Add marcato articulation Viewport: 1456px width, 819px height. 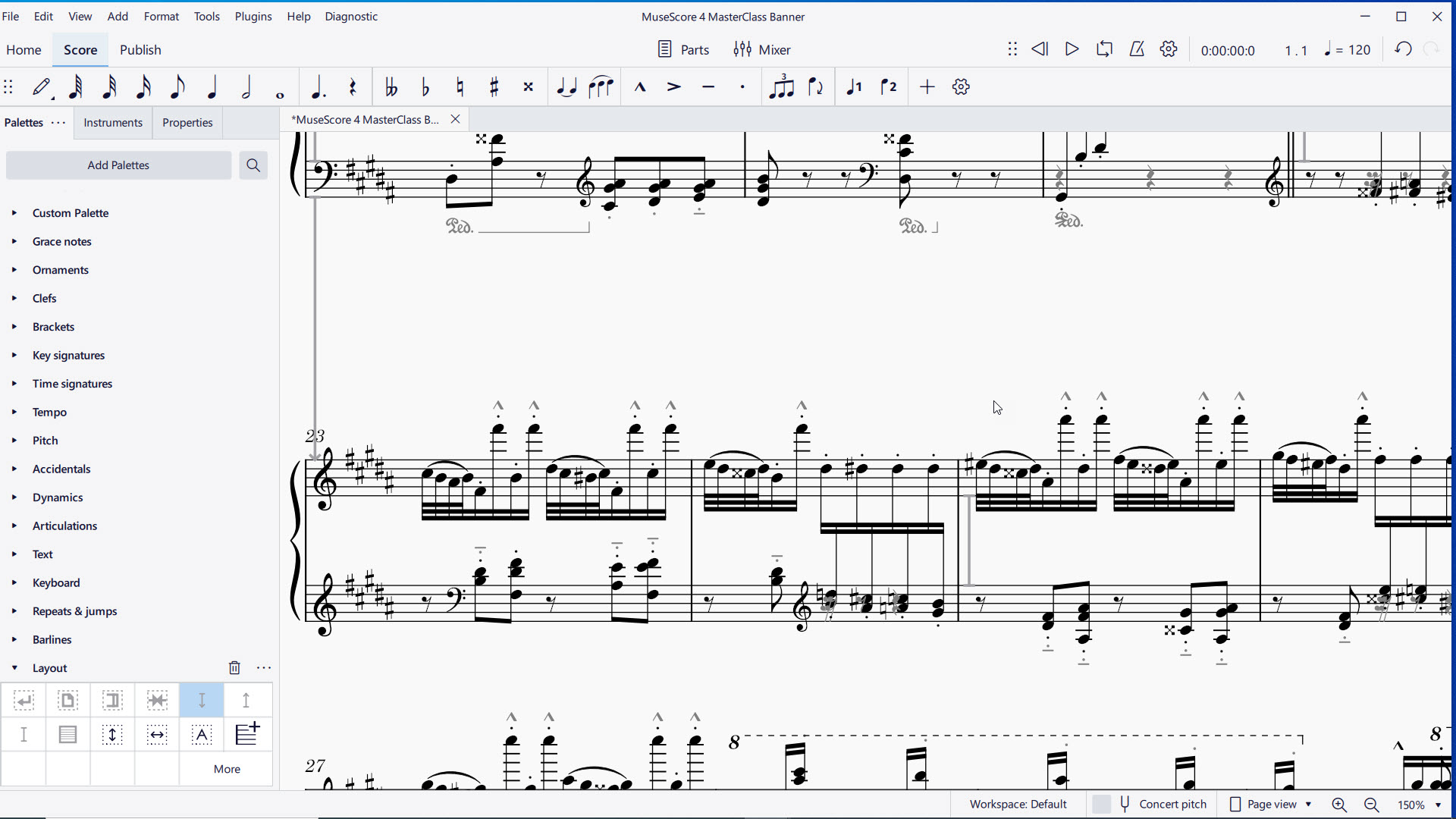point(640,87)
